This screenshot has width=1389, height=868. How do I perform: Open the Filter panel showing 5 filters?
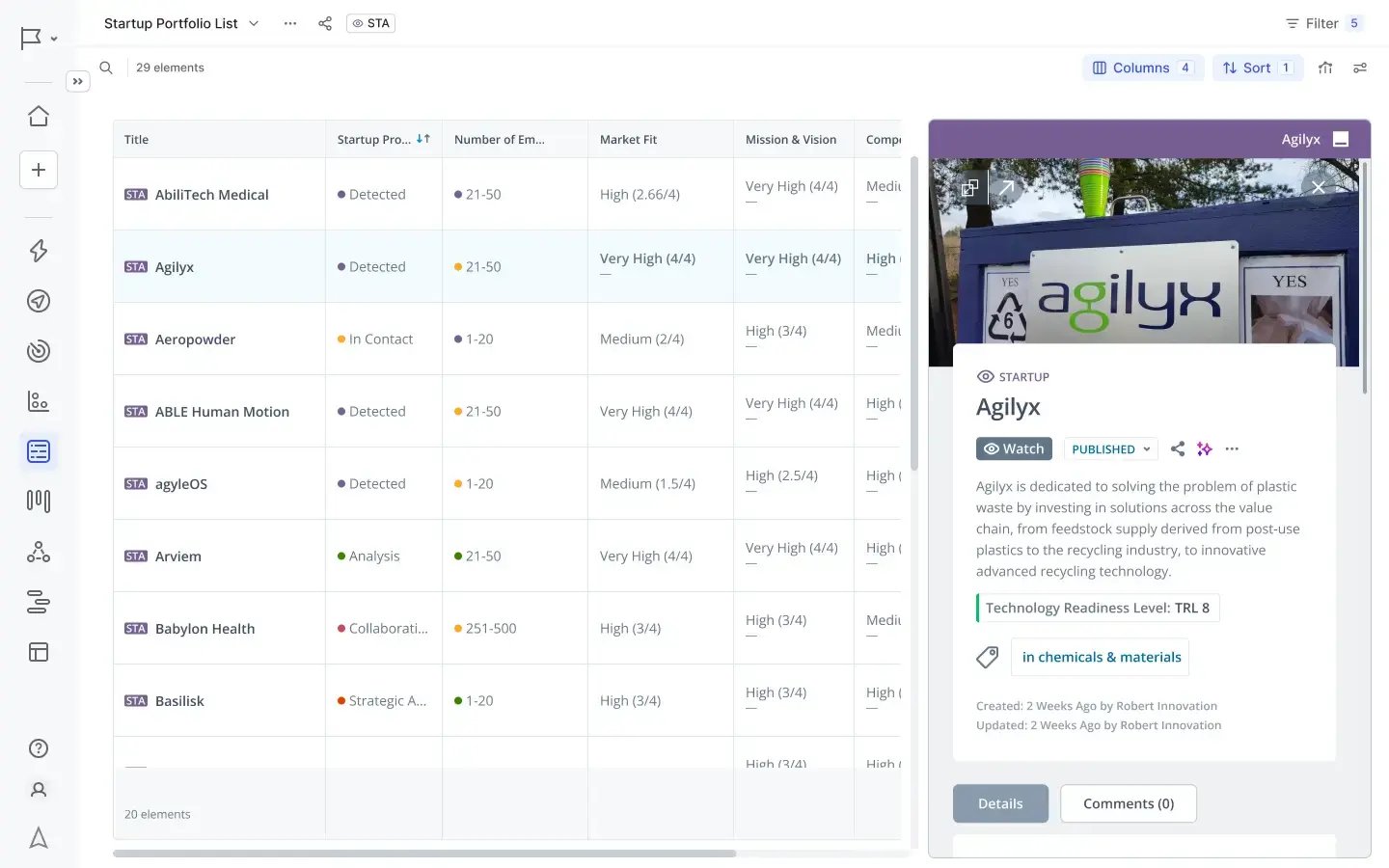pos(1324,23)
